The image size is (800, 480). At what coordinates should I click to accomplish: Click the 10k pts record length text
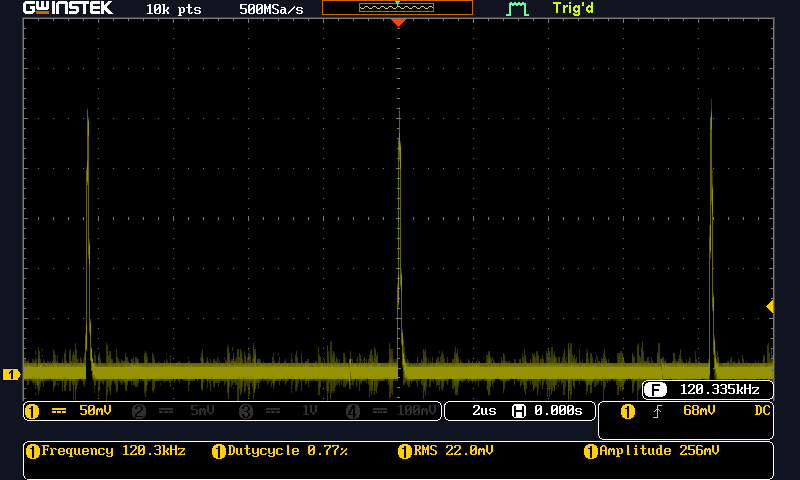point(173,9)
